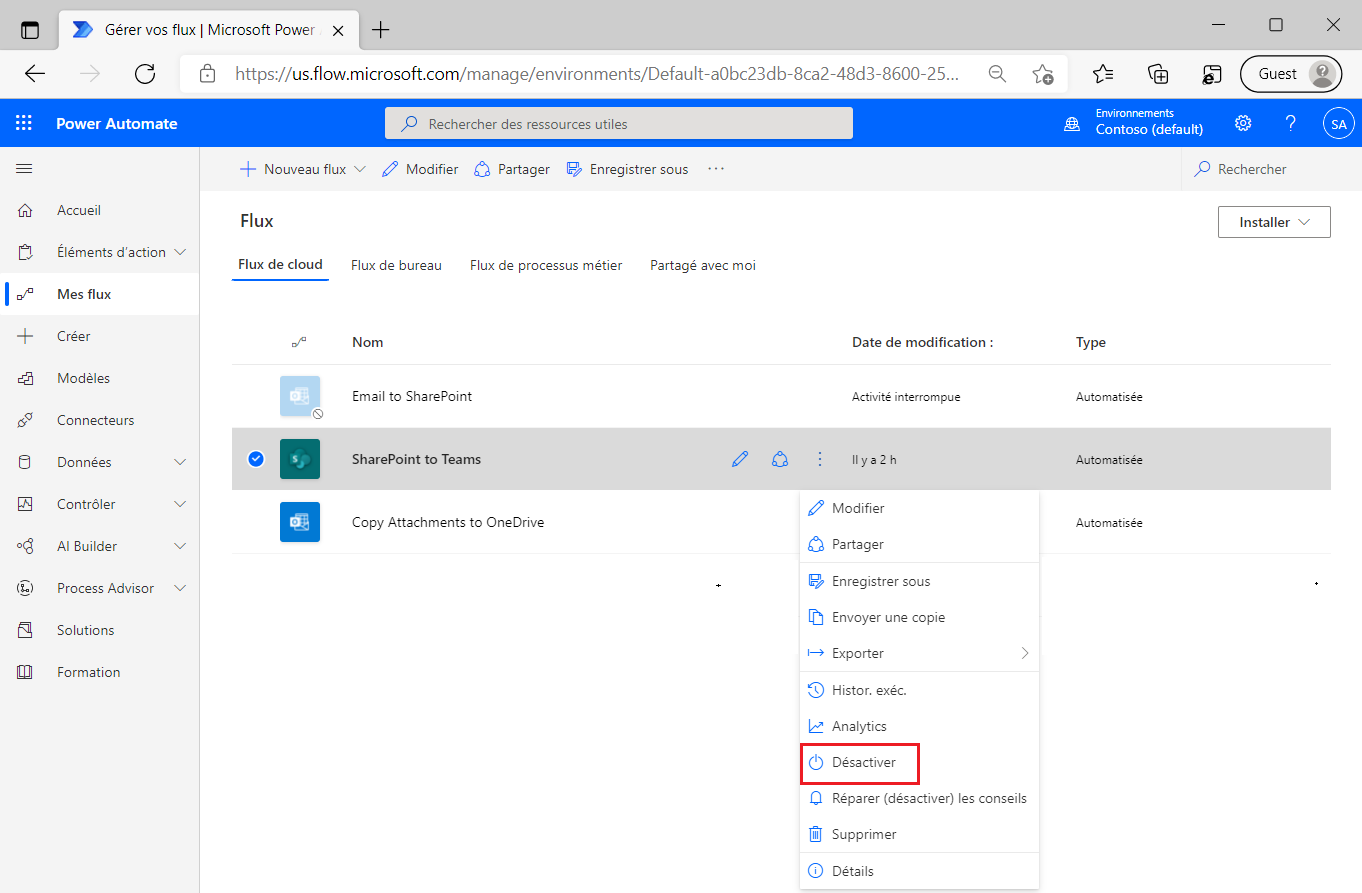
Task: Click Enregistrer sous in the command bar
Action: click(627, 169)
